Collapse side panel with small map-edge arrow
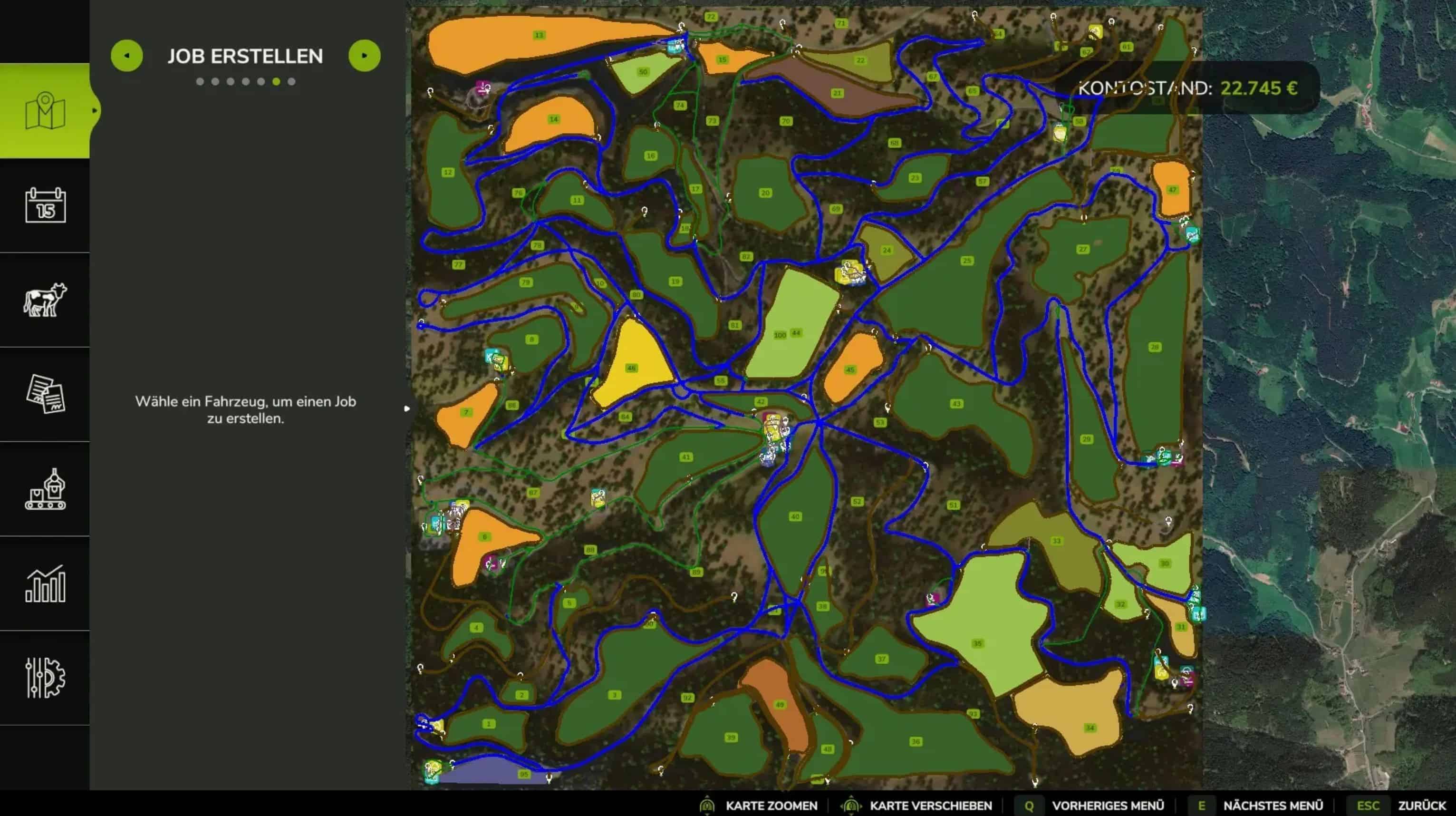The image size is (1456, 816). [406, 408]
